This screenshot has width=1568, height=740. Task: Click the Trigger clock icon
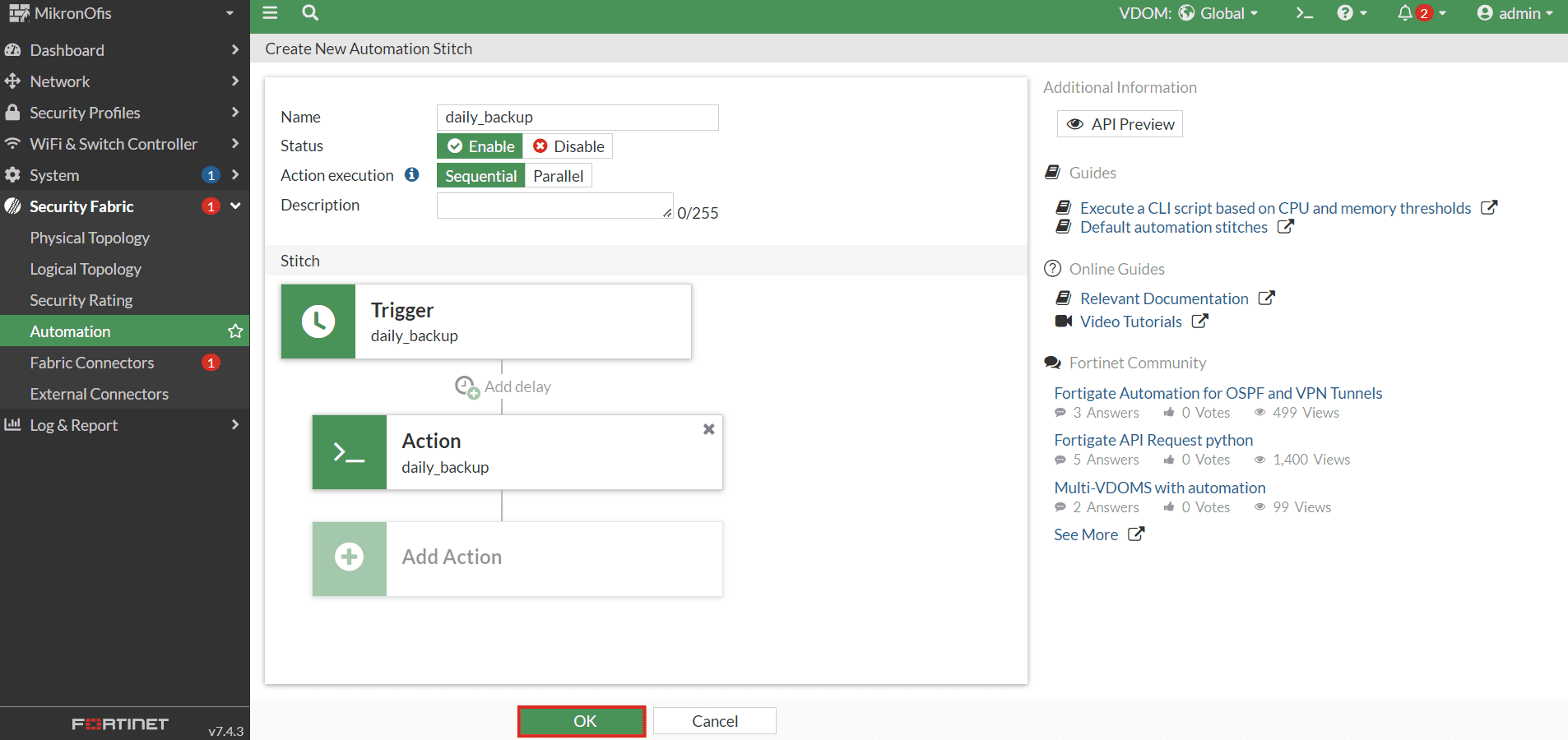click(318, 321)
